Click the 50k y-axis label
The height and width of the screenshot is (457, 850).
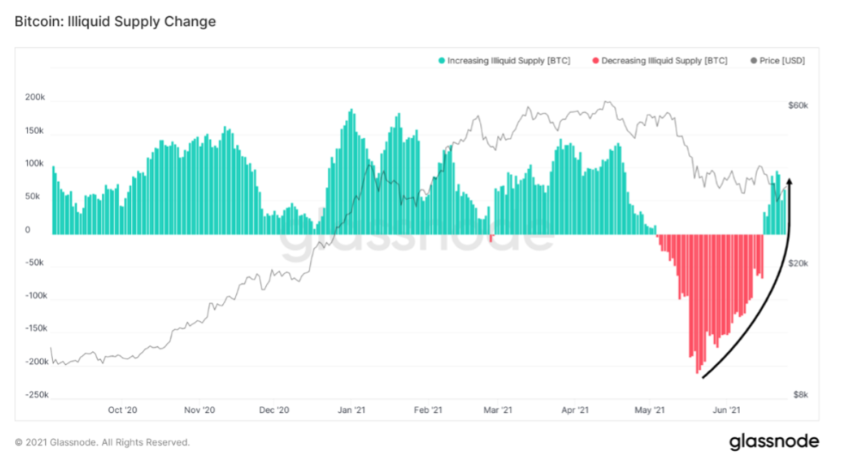(x=33, y=196)
